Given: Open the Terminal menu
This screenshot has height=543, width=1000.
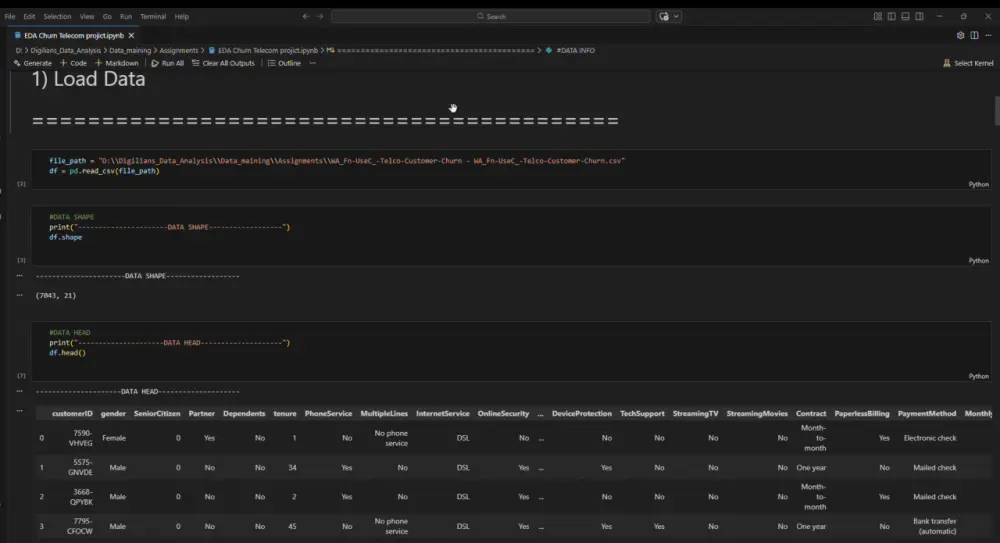Looking at the screenshot, I should tap(153, 17).
